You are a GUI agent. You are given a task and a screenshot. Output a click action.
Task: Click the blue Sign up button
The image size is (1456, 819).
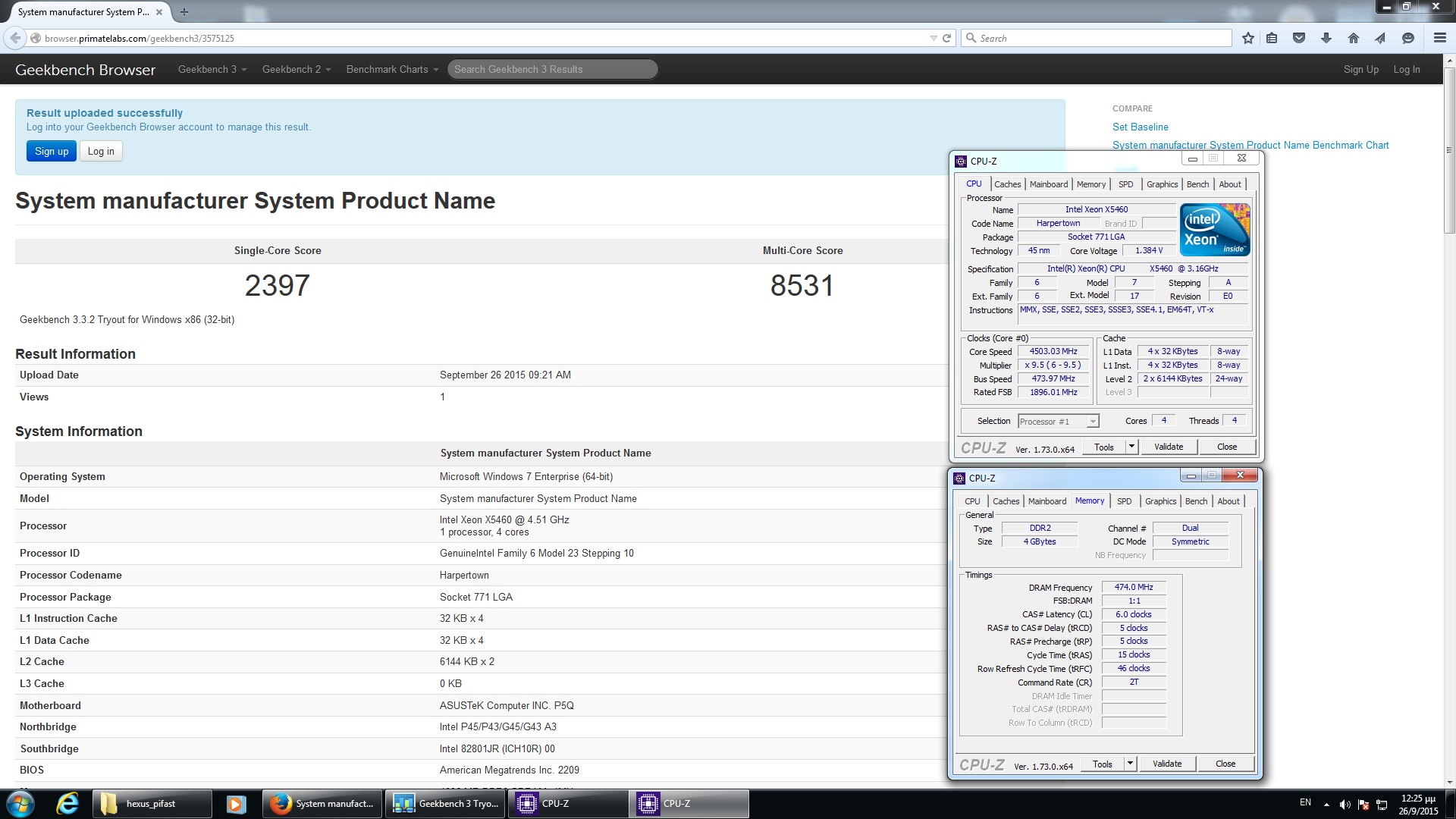(x=52, y=151)
